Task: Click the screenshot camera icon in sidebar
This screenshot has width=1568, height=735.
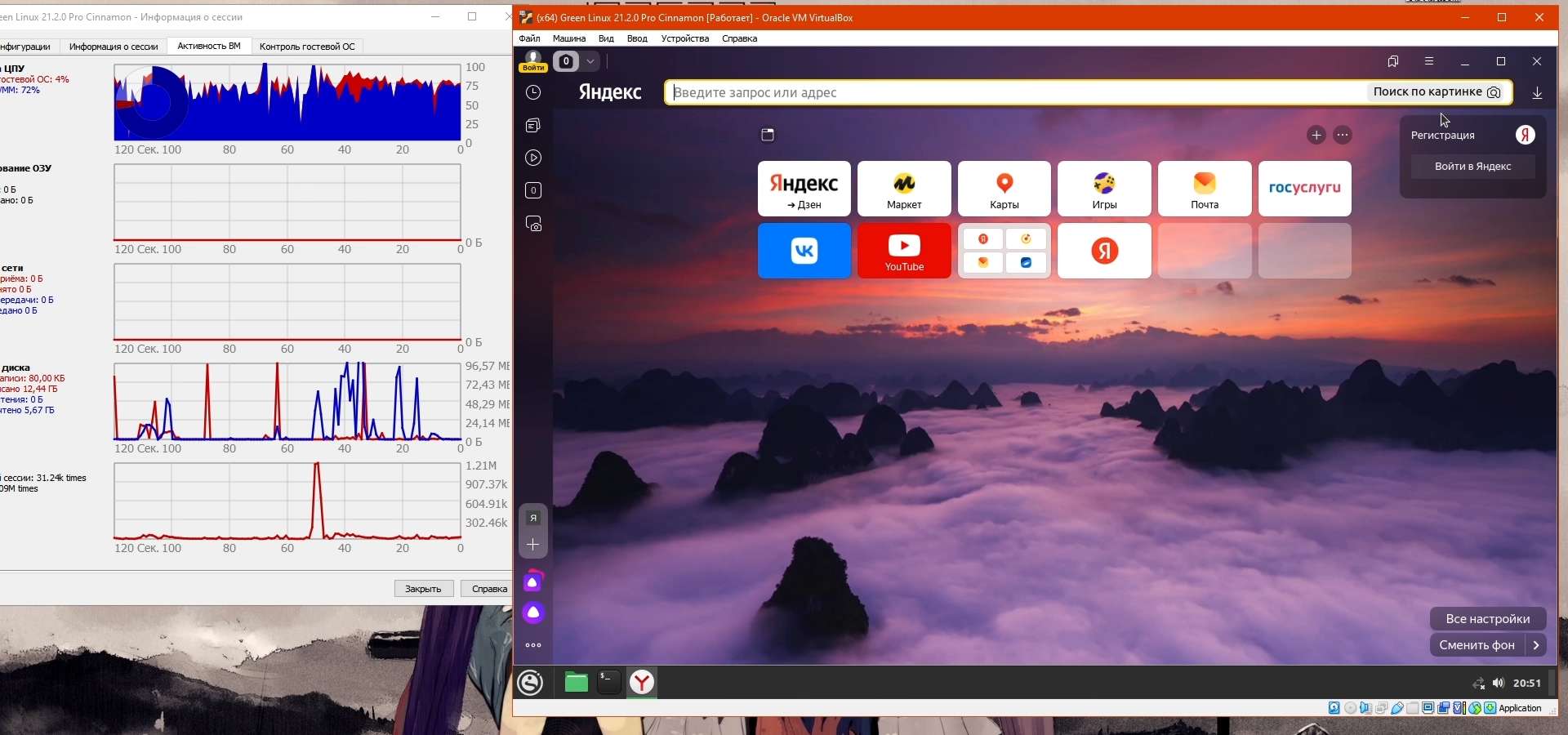Action: (533, 224)
